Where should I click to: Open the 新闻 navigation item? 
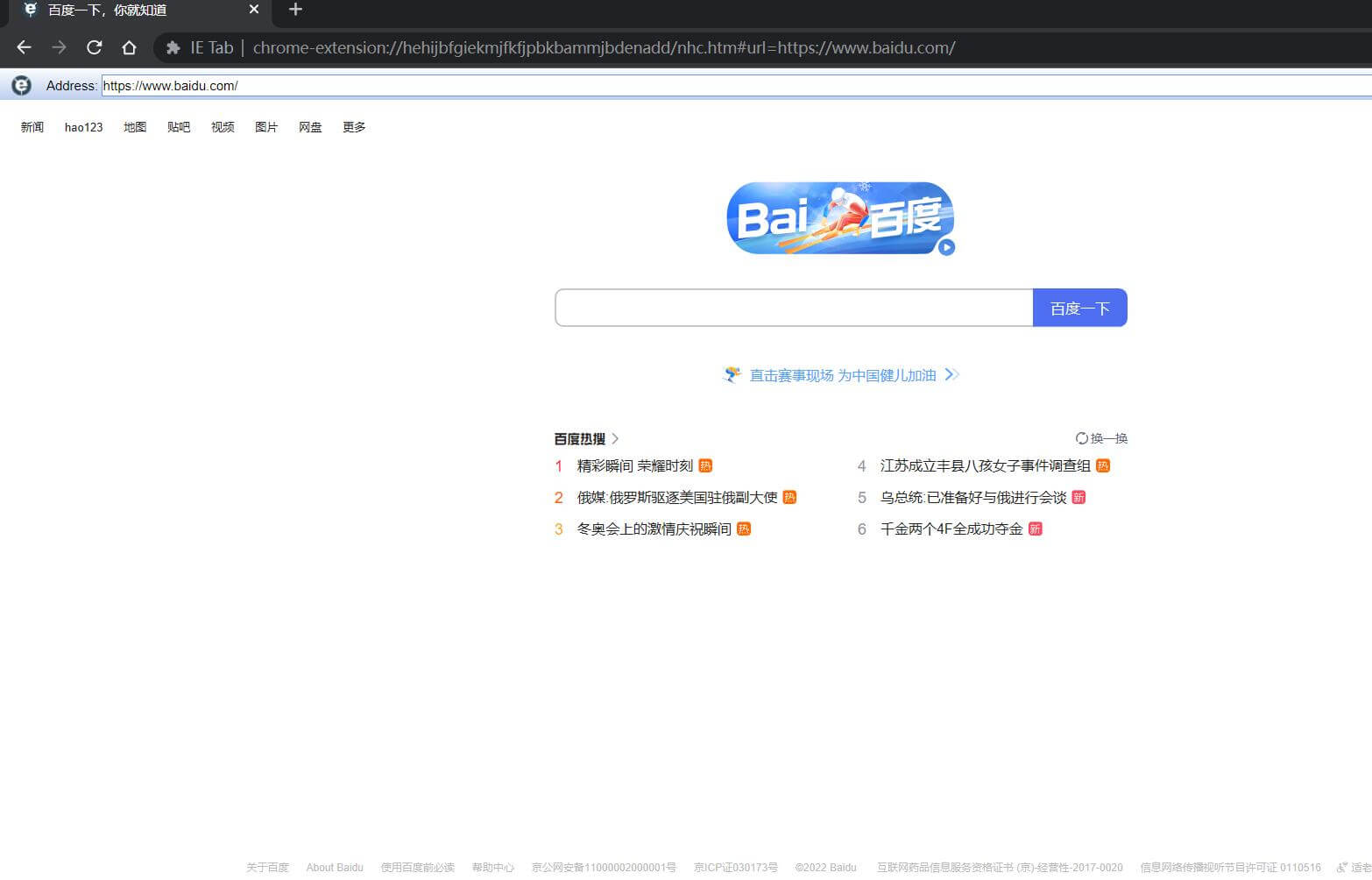tap(32, 127)
